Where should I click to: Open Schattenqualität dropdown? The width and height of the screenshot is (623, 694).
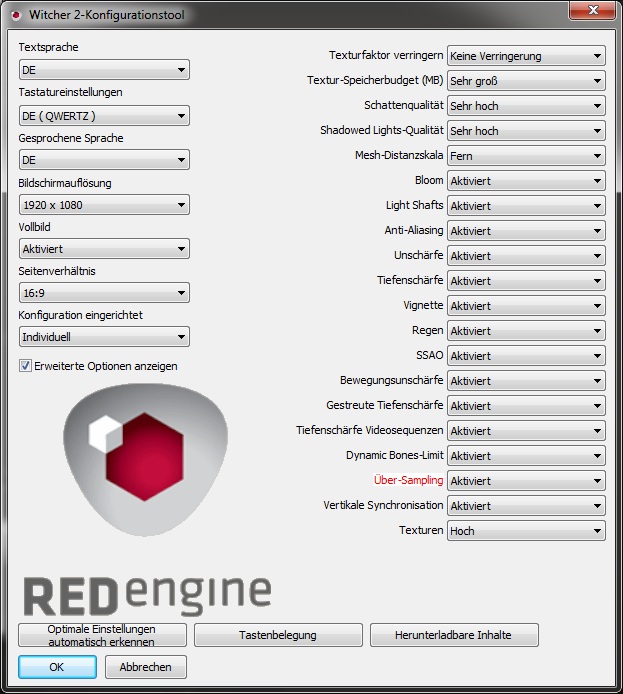click(526, 106)
